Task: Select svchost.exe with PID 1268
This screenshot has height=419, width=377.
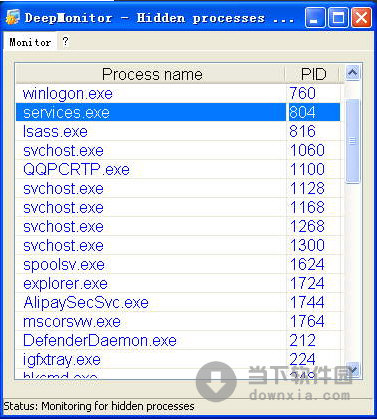Action: pyautogui.click(x=179, y=226)
